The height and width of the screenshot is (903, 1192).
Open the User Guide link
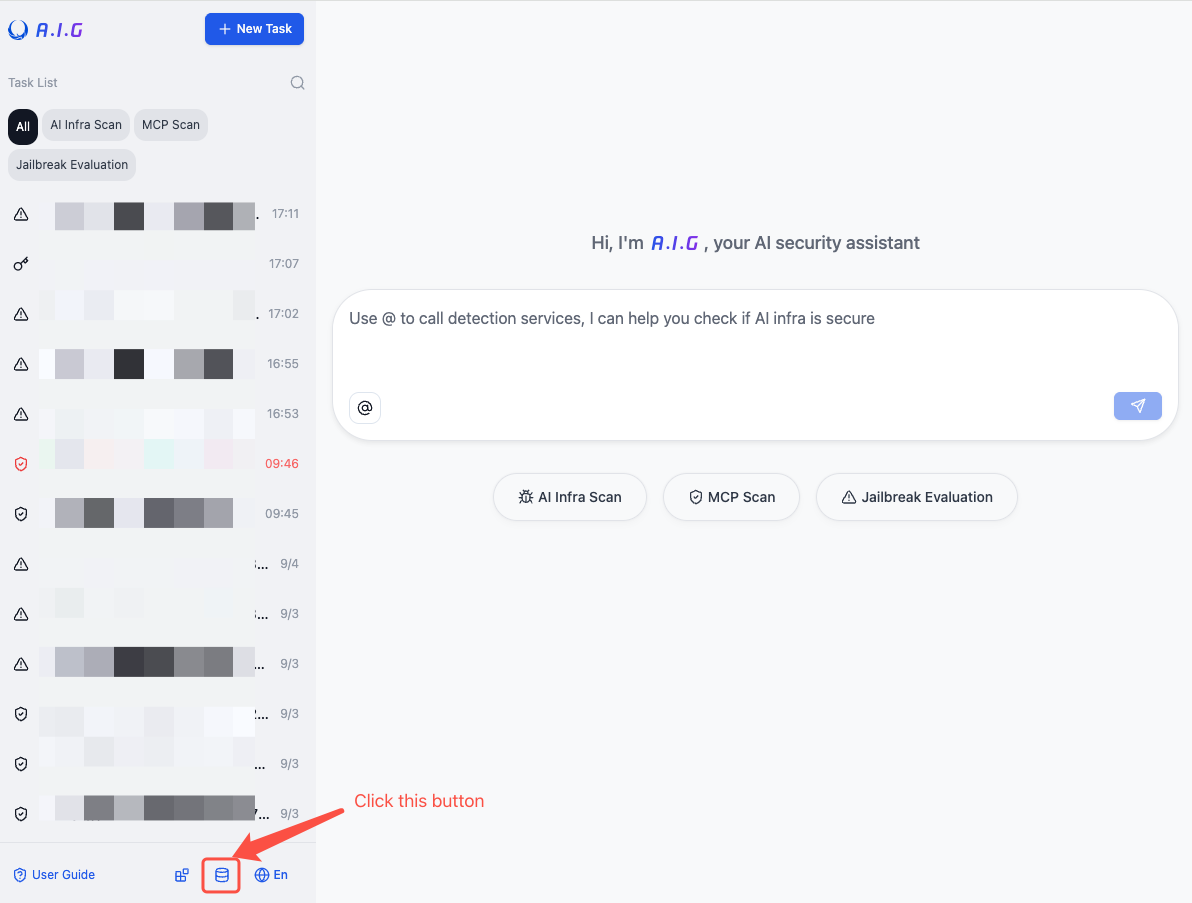[54, 875]
